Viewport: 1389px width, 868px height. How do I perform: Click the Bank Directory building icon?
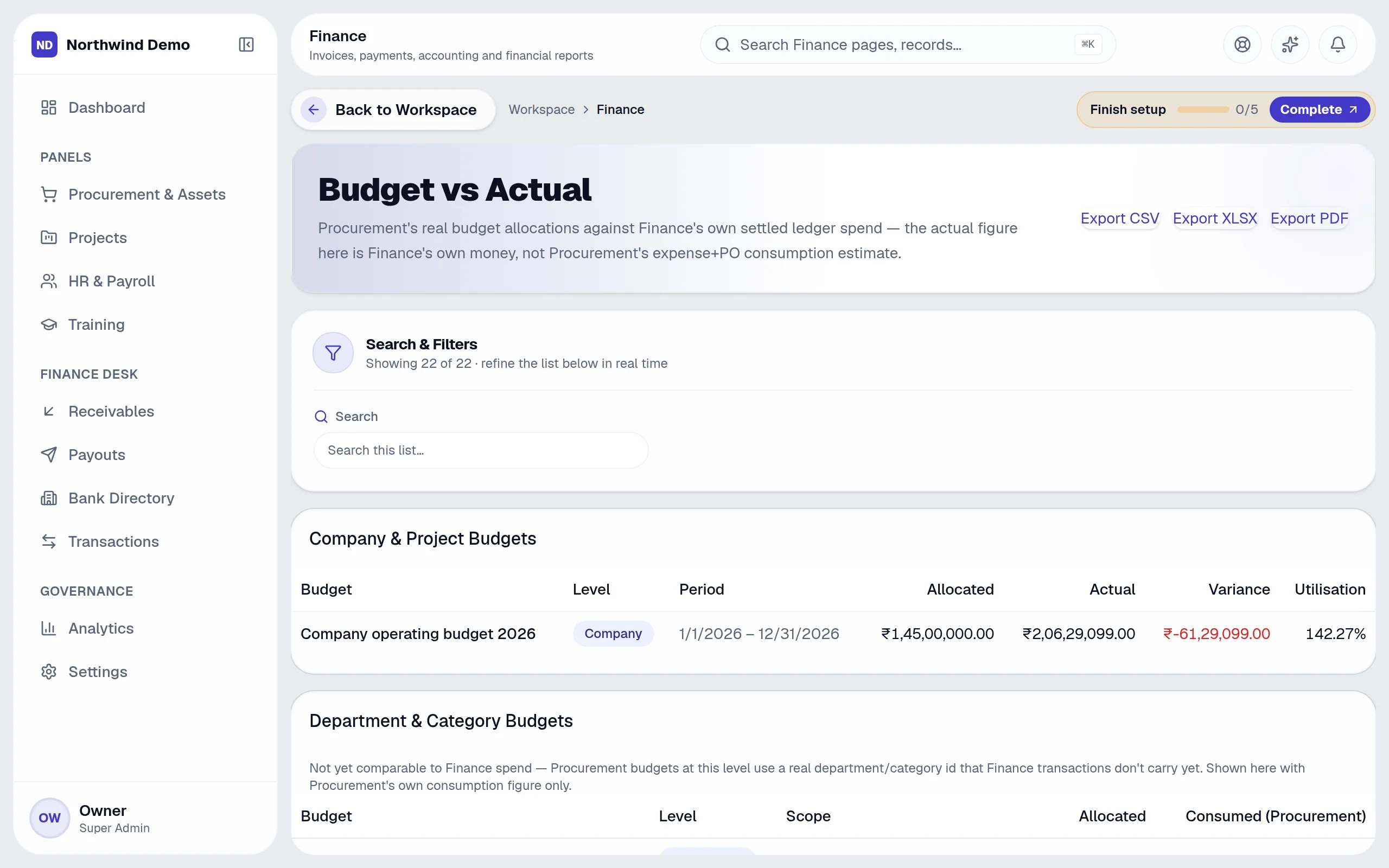point(49,499)
